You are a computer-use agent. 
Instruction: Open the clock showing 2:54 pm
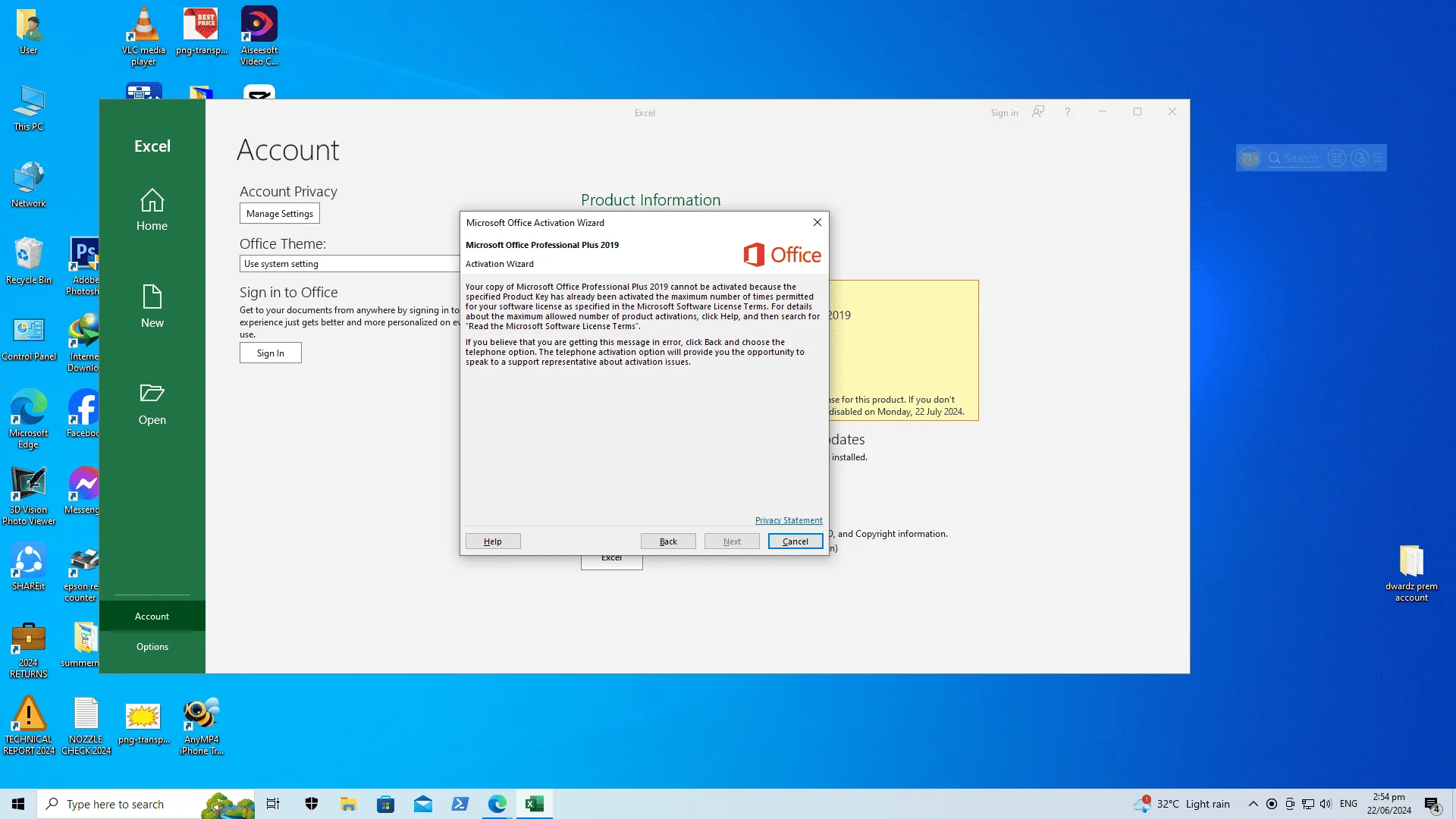pyautogui.click(x=1389, y=804)
